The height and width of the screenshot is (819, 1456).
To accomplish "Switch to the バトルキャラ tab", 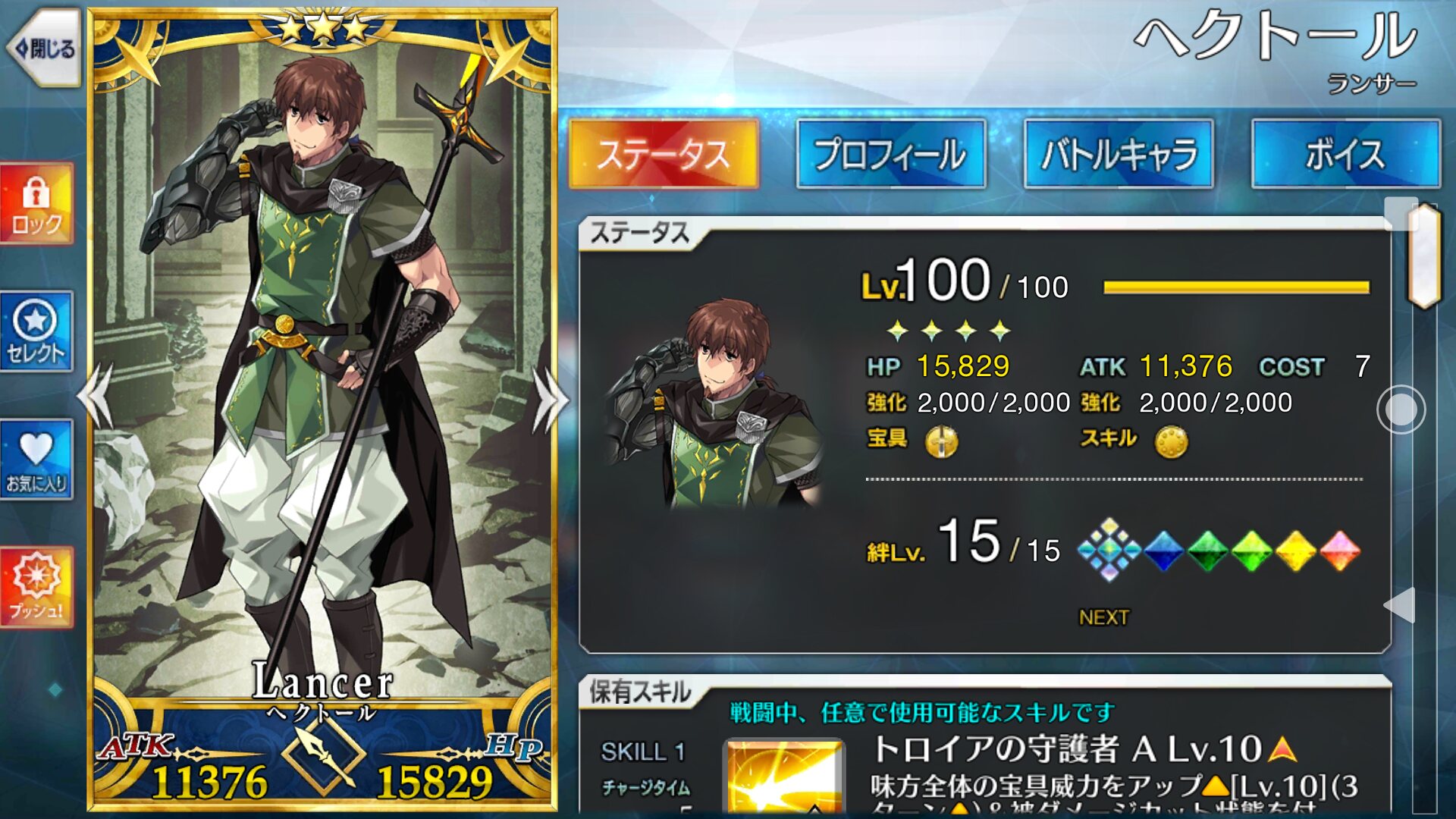I will [1119, 154].
